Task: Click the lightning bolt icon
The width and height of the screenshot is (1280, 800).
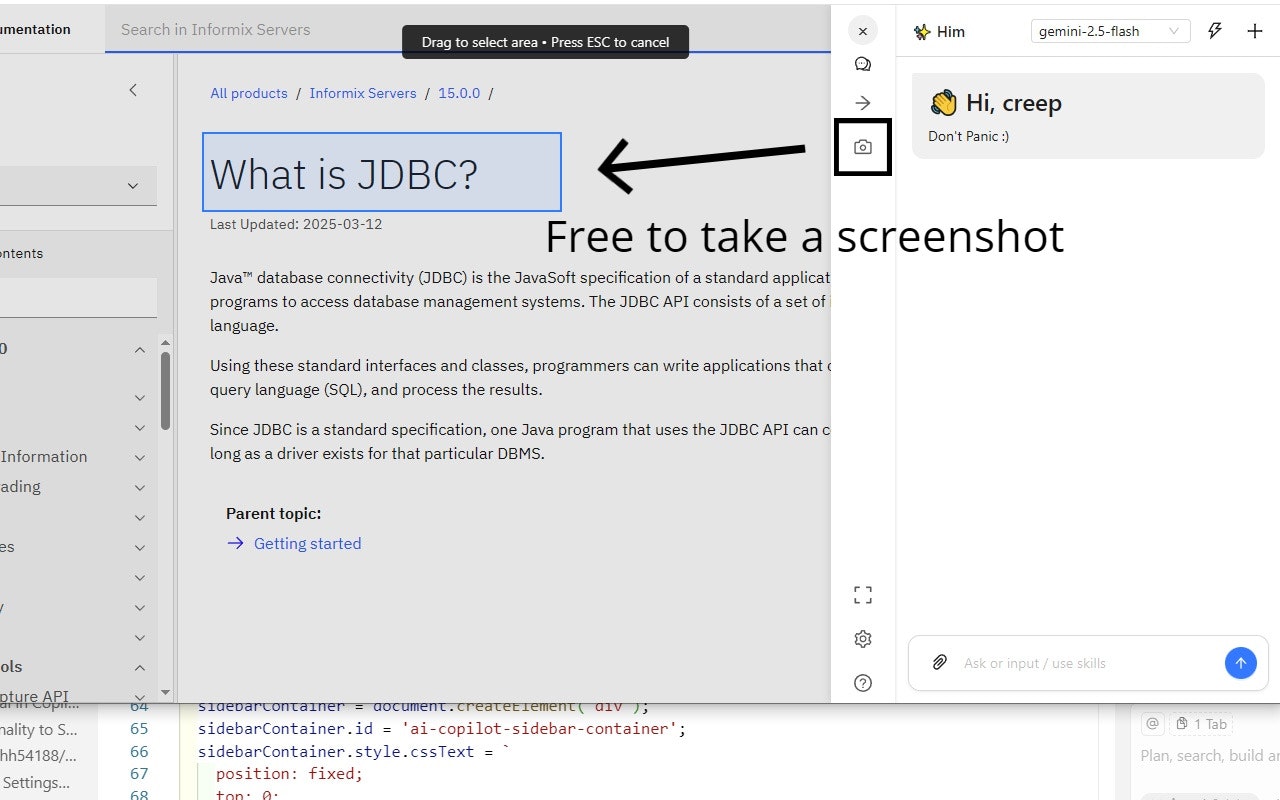Action: 1215,31
